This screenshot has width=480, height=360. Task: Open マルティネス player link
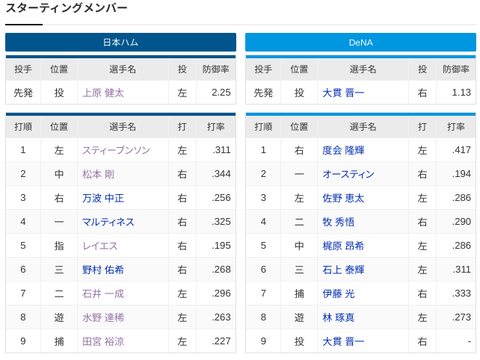[x=108, y=222]
